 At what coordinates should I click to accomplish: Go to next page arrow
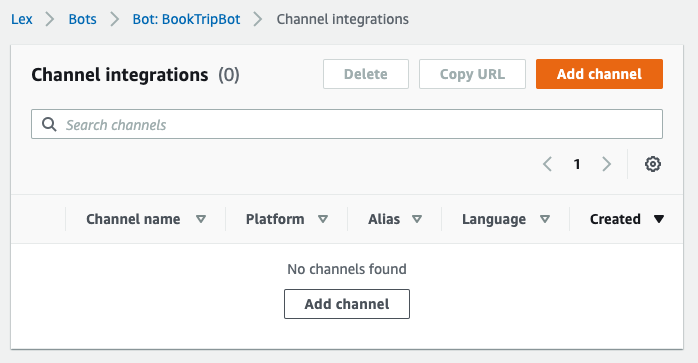tap(606, 164)
